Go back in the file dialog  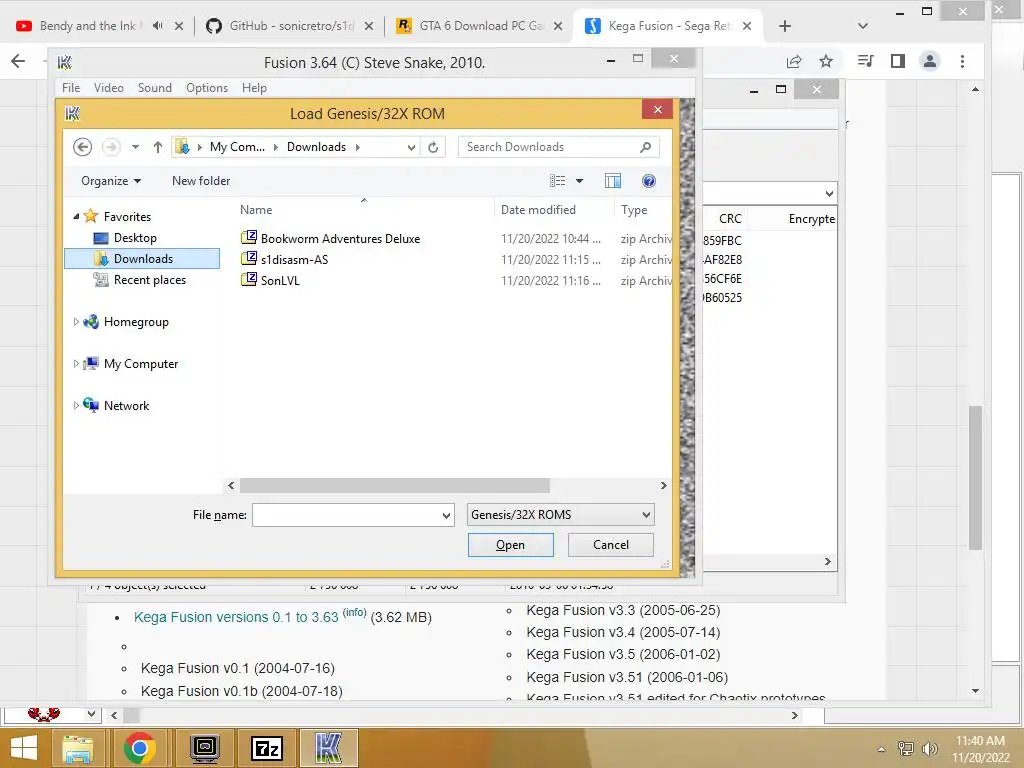(x=82, y=147)
